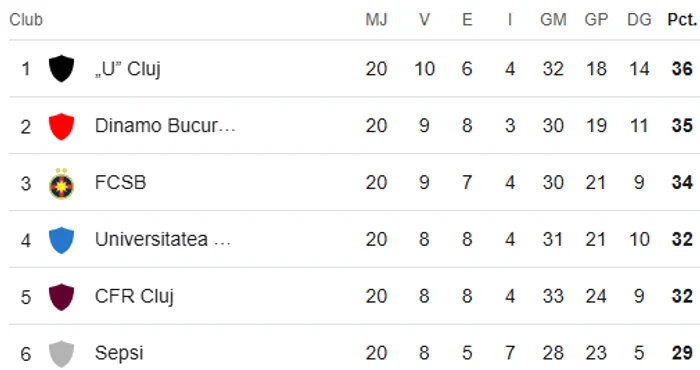The height and width of the screenshot is (370, 700).
Task: Click the FCSB star club logo
Action: pyautogui.click(x=61, y=183)
